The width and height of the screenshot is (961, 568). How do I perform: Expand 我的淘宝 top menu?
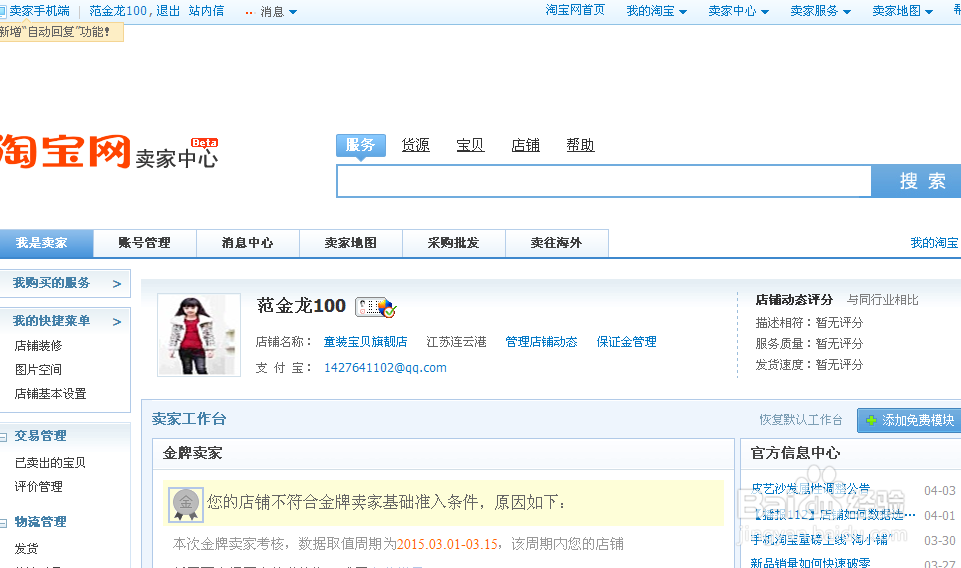(656, 11)
